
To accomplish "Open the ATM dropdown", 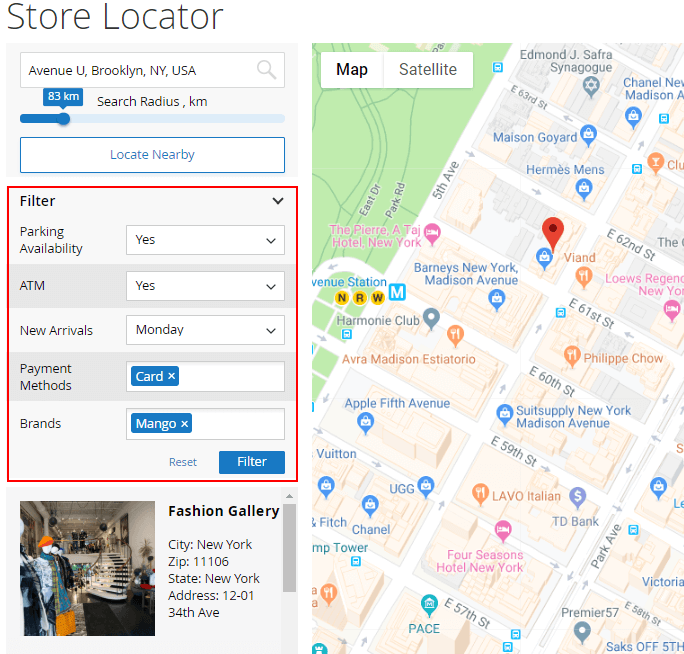I will tap(205, 286).
